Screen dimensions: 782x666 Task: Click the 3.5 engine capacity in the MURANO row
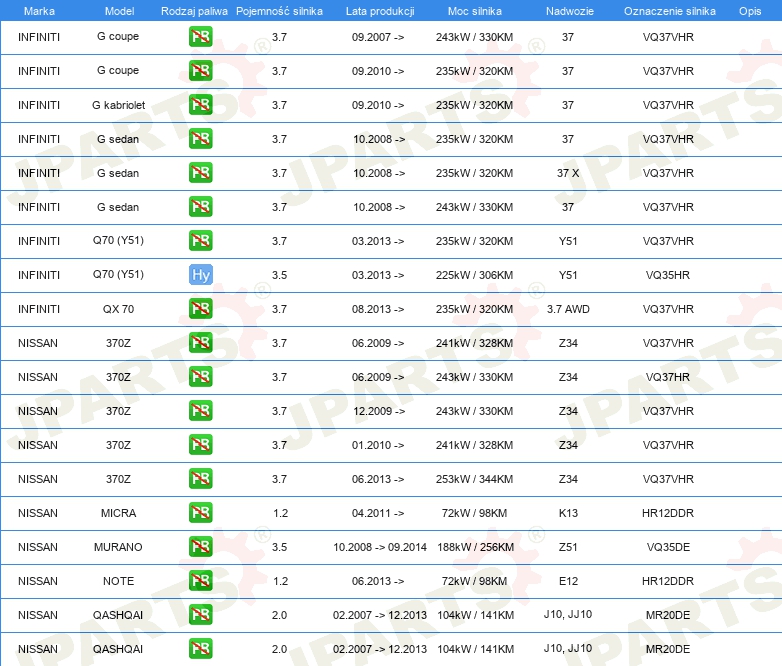279,547
